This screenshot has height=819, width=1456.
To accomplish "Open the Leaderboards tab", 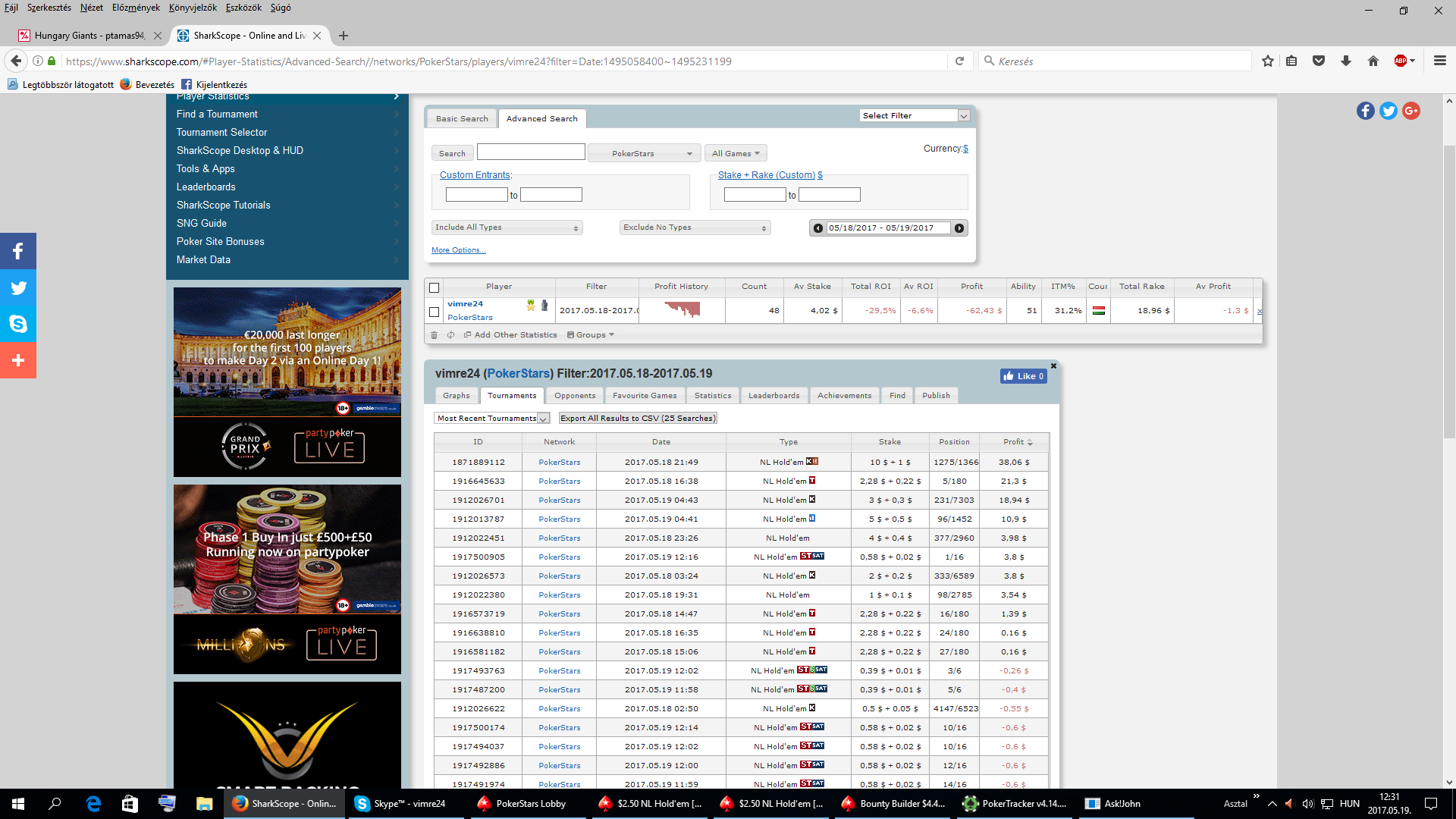I will pyautogui.click(x=773, y=396).
